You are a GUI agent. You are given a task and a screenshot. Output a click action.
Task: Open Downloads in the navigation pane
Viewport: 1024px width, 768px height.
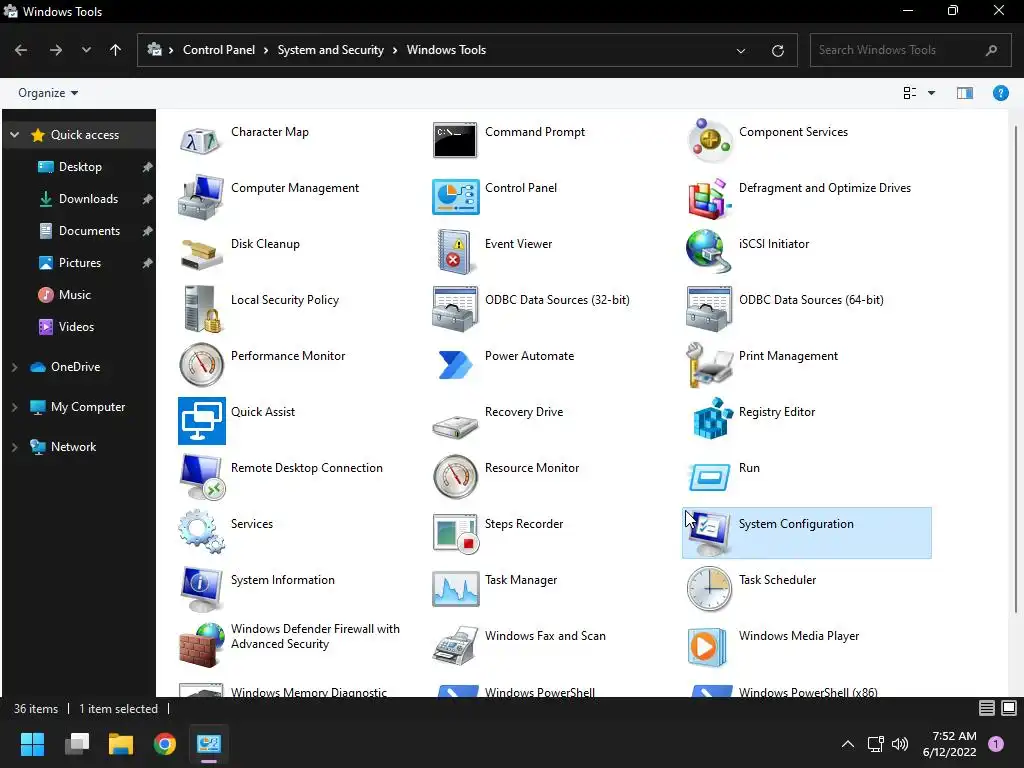88,199
